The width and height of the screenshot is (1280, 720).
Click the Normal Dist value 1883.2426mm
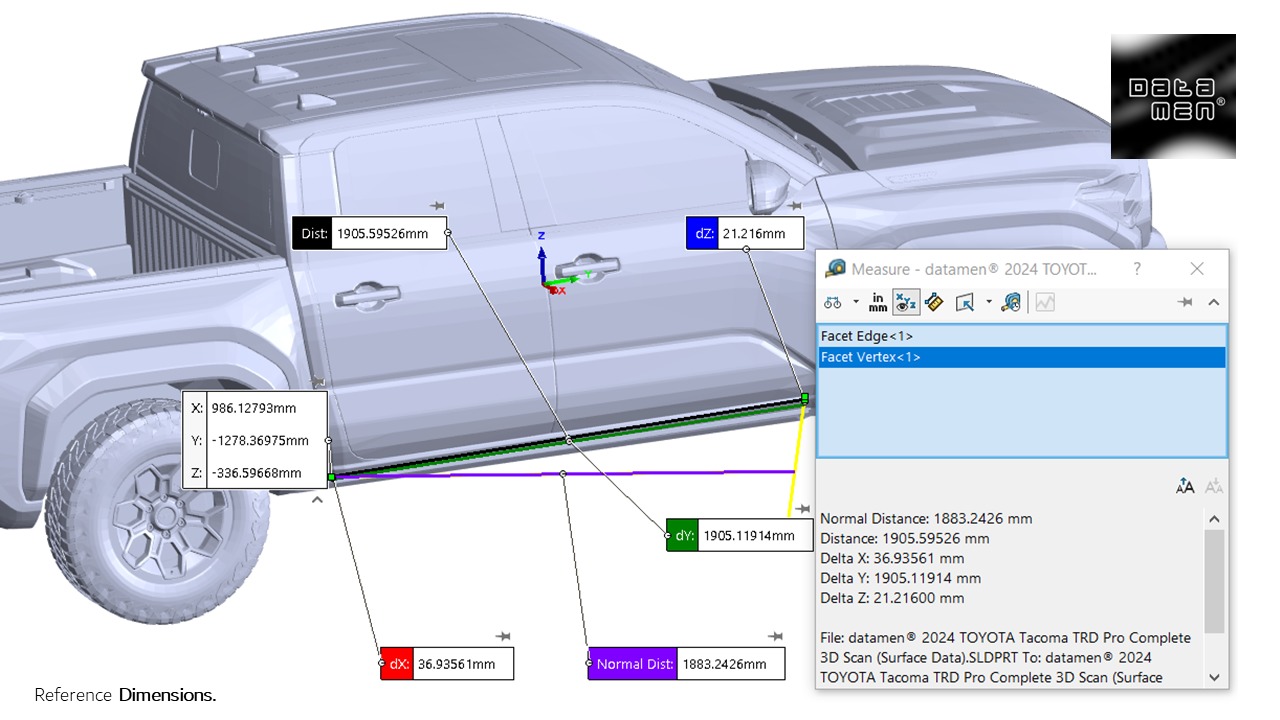tap(724, 664)
